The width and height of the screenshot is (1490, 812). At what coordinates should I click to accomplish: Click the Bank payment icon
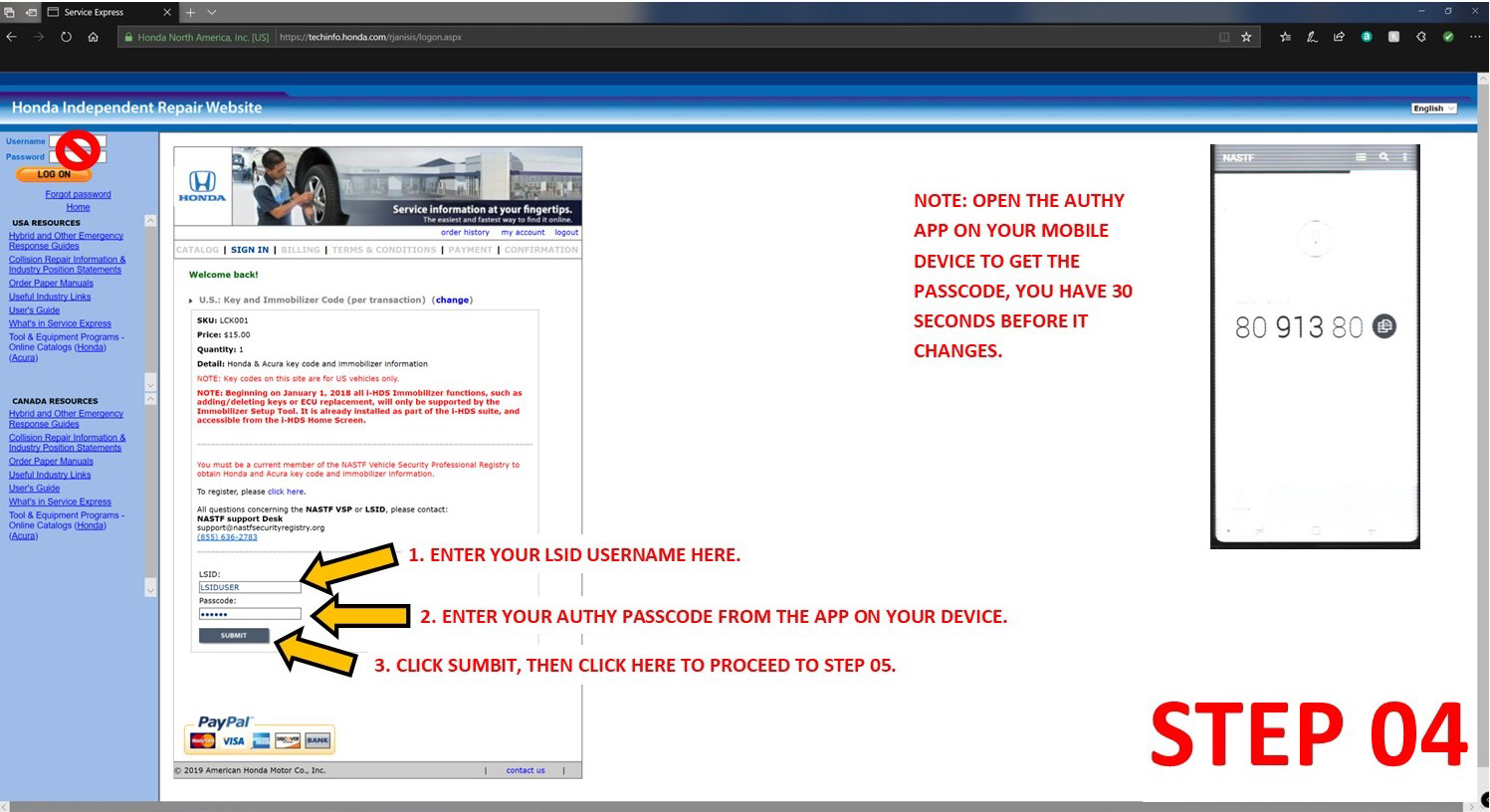(318, 740)
